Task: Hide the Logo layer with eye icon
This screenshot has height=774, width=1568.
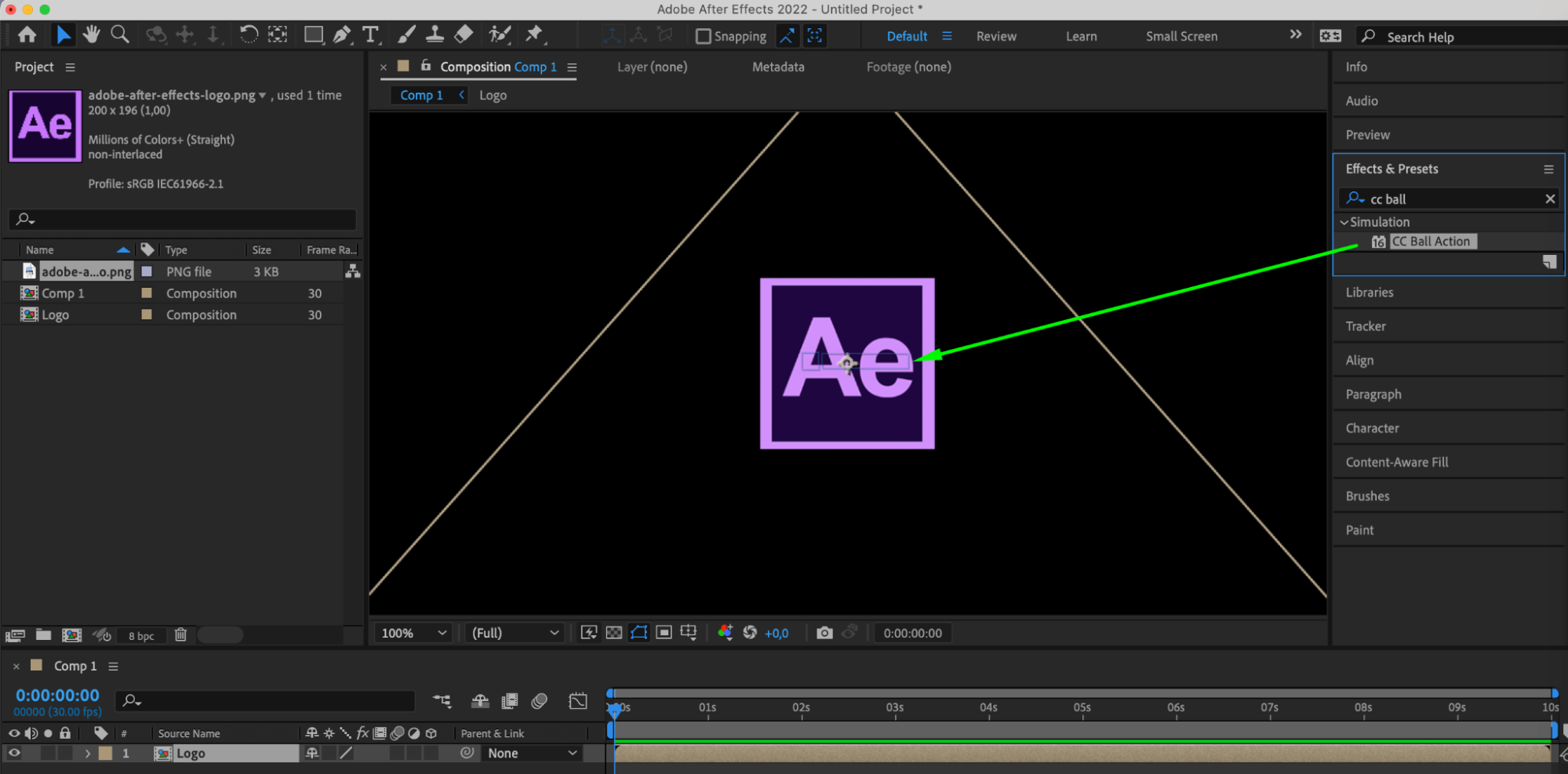Action: click(14, 753)
